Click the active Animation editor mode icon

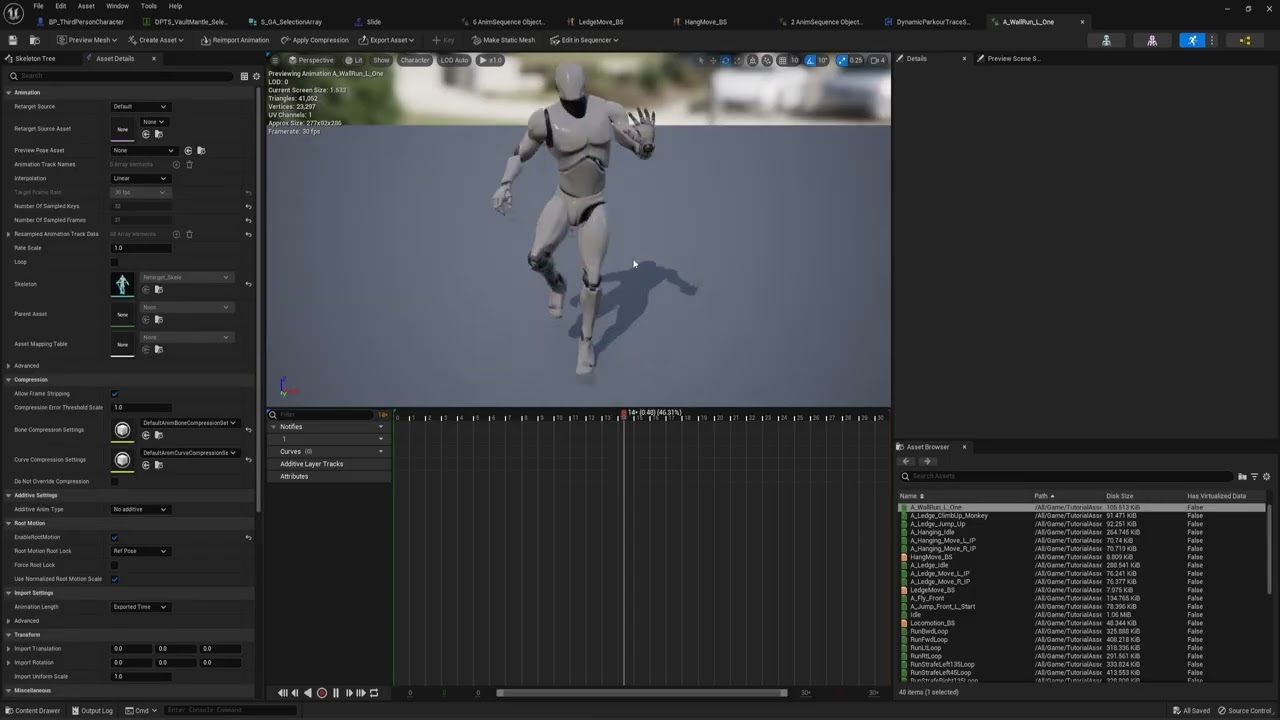(x=1191, y=40)
